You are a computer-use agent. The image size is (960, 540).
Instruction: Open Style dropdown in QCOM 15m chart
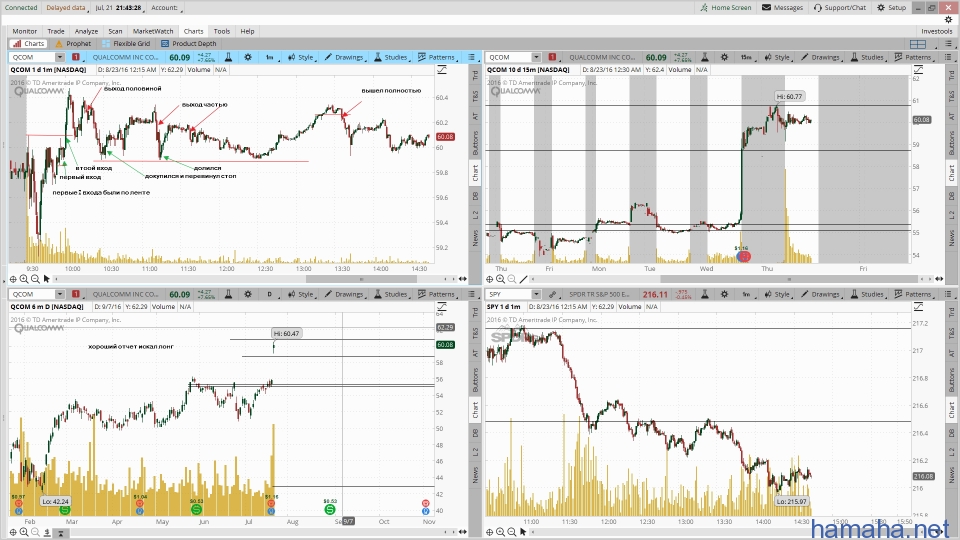coord(777,57)
